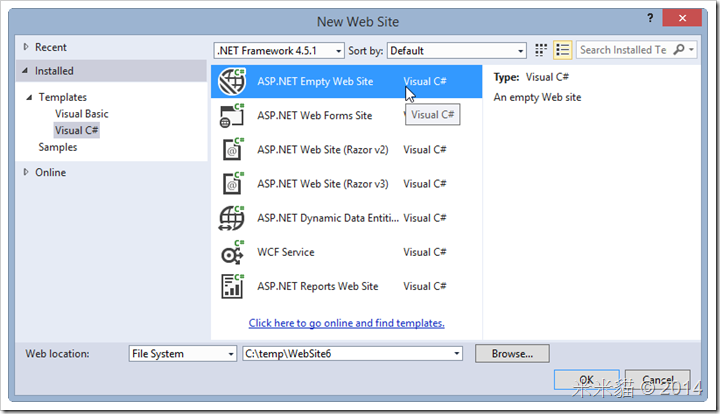
Task: Choose ASP.NET Web Site (Razor v2) template
Action: pyautogui.click(x=346, y=150)
